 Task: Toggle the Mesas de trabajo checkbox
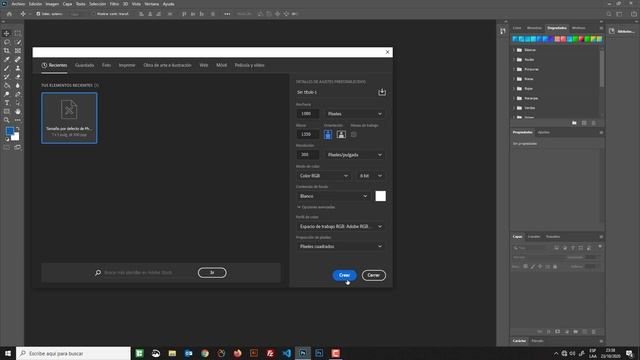point(354,134)
